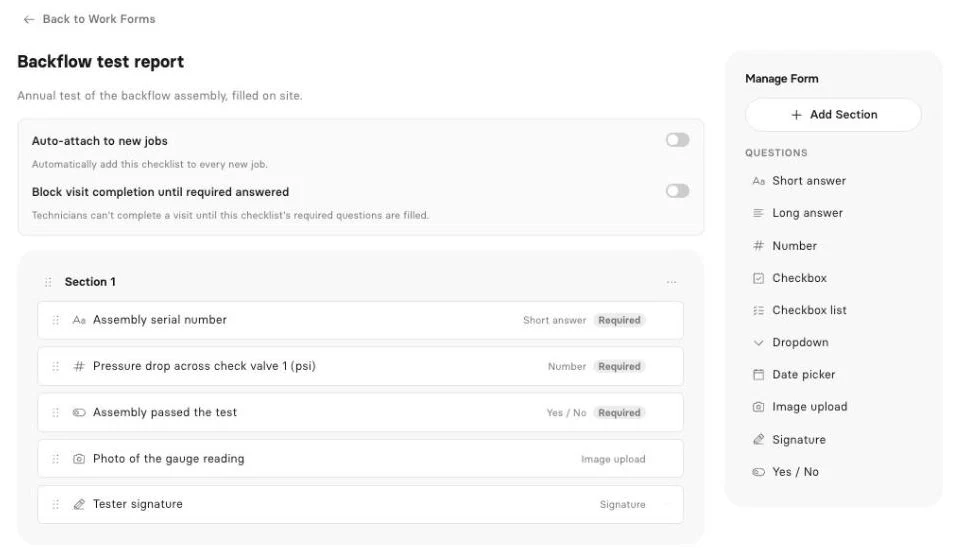Click Image upload type label on photo row

click(x=613, y=459)
